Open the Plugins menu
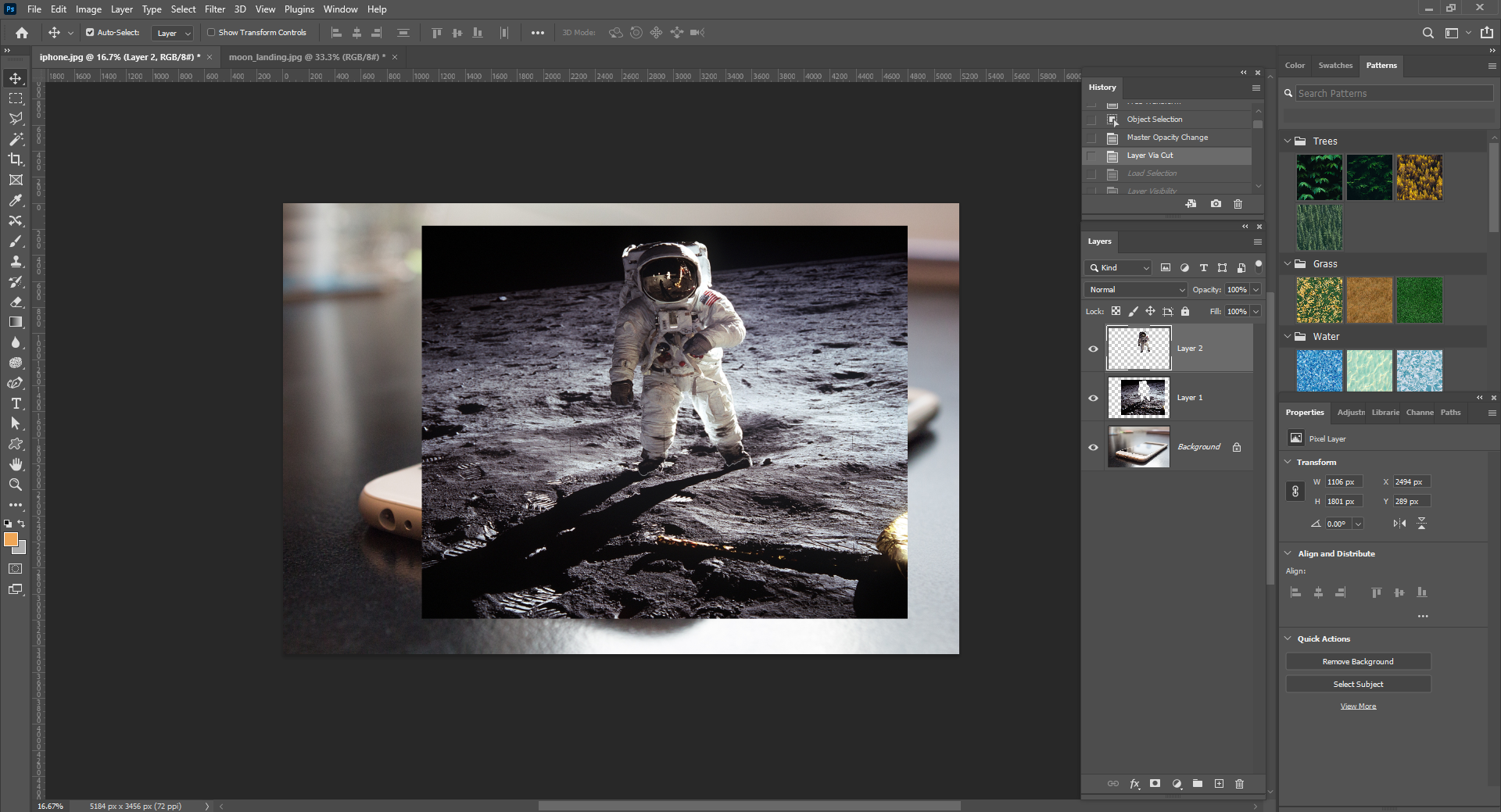 click(x=299, y=9)
